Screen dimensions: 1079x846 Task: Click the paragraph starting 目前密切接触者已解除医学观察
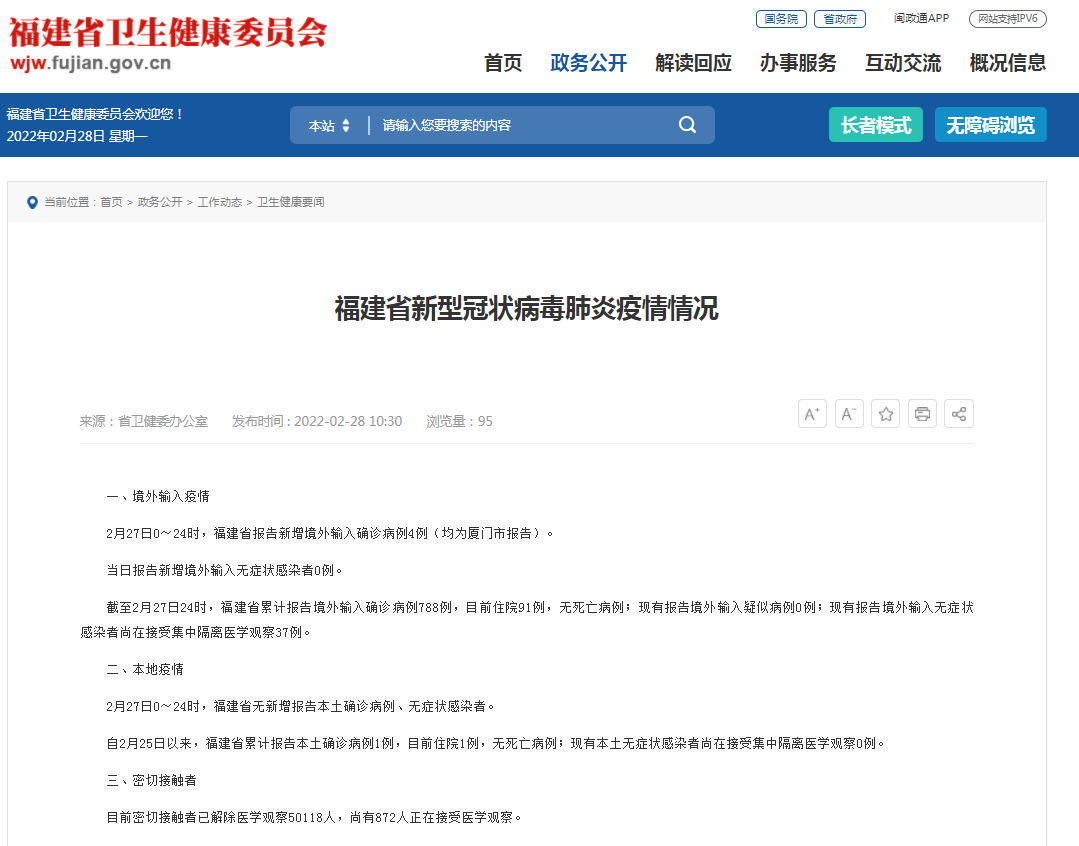[x=314, y=817]
